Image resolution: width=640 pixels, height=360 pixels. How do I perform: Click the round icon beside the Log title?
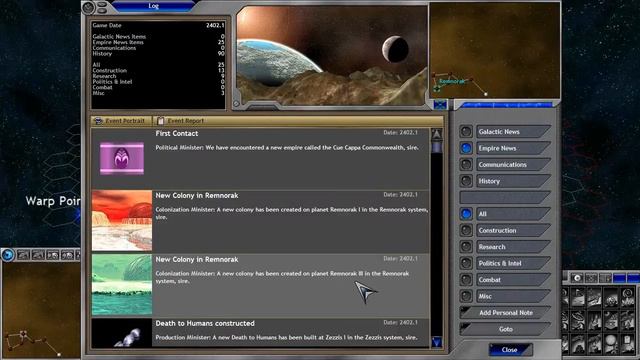[88, 7]
